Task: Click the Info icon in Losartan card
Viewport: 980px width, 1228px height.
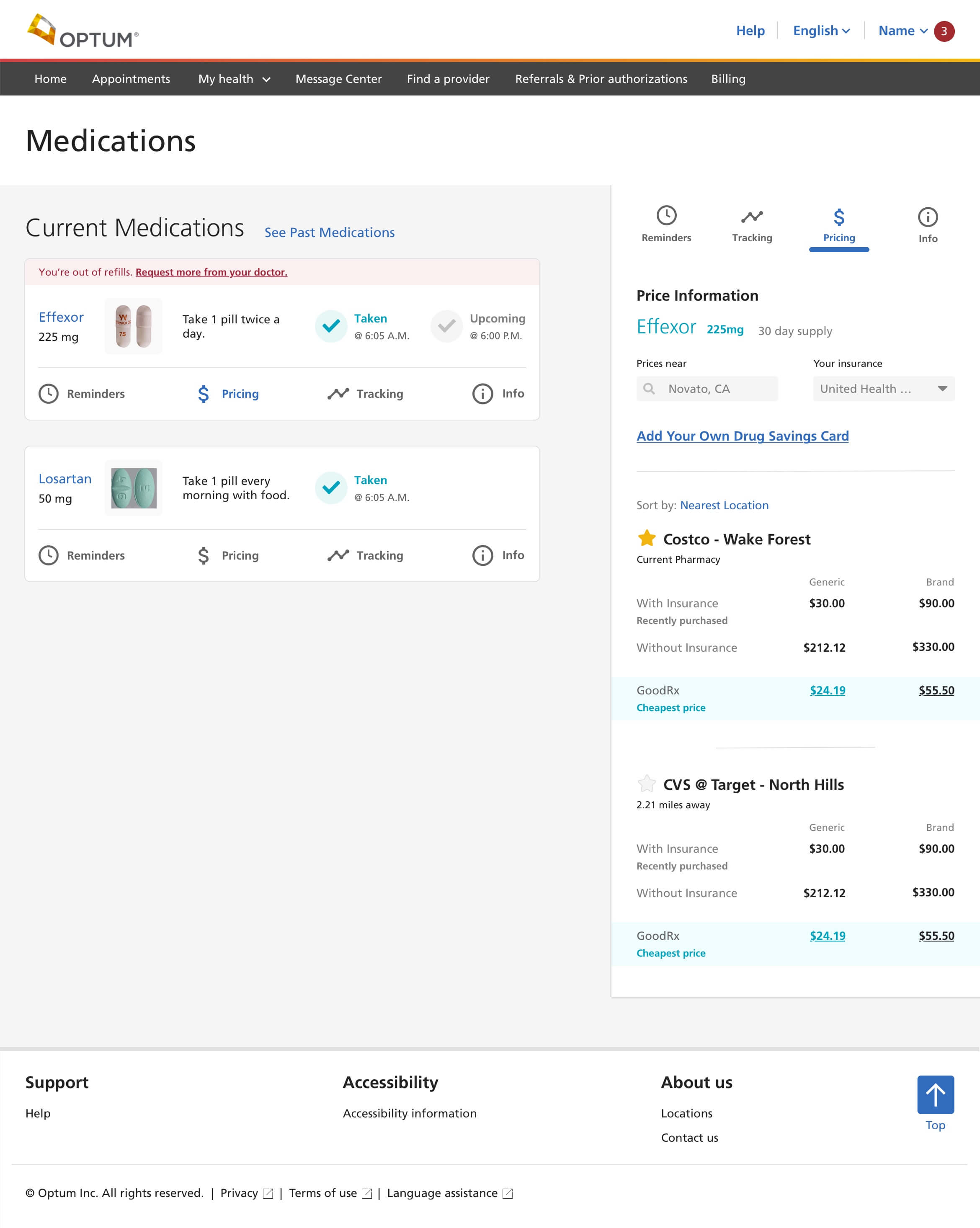Action: 482,555
